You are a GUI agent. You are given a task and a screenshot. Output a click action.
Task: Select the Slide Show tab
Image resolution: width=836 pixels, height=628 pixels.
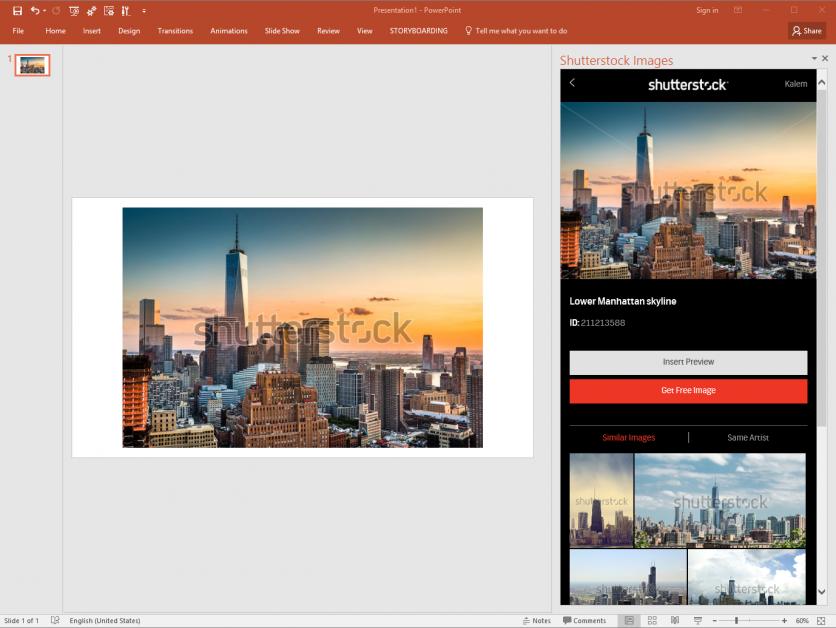pyautogui.click(x=282, y=31)
